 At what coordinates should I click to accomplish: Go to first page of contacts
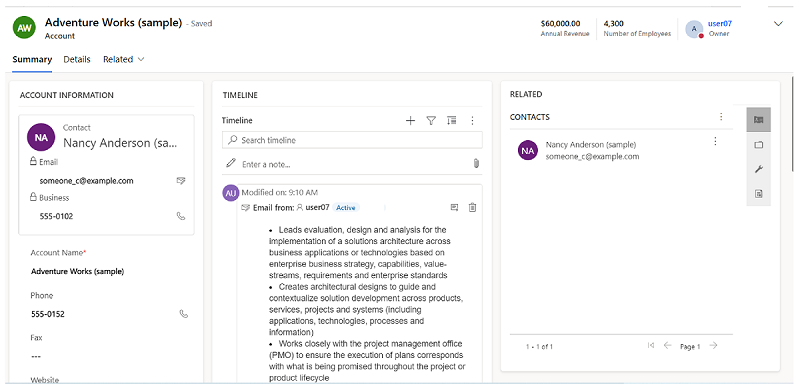coord(651,346)
